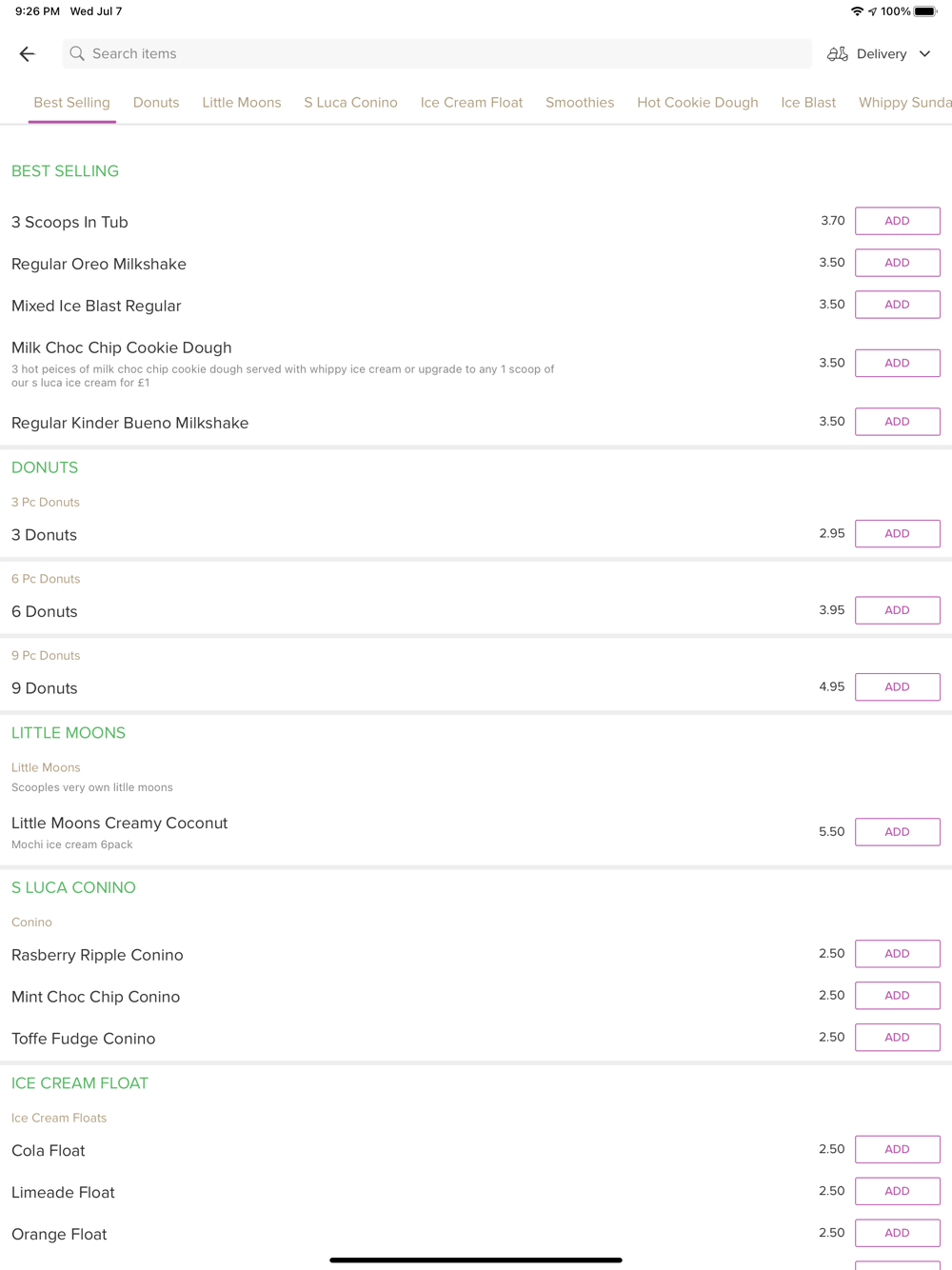Type in the Search items field
952x1270 pixels.
point(438,54)
